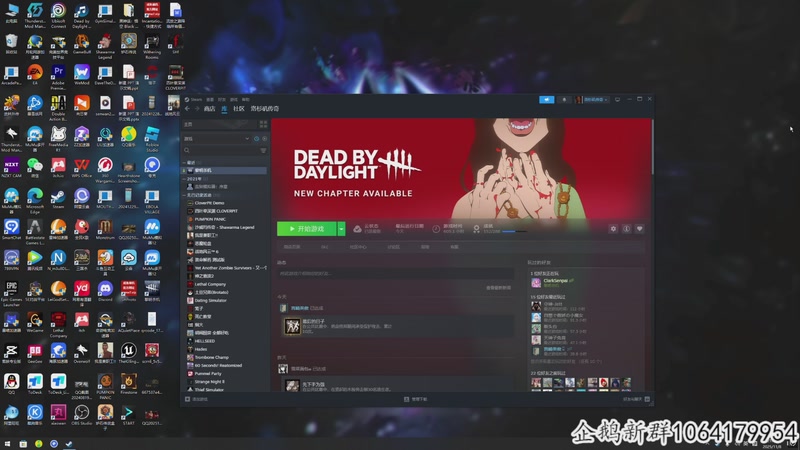The image size is (800, 450).
Task: Open Microsoft Edge desktop icon
Action: tap(35, 201)
